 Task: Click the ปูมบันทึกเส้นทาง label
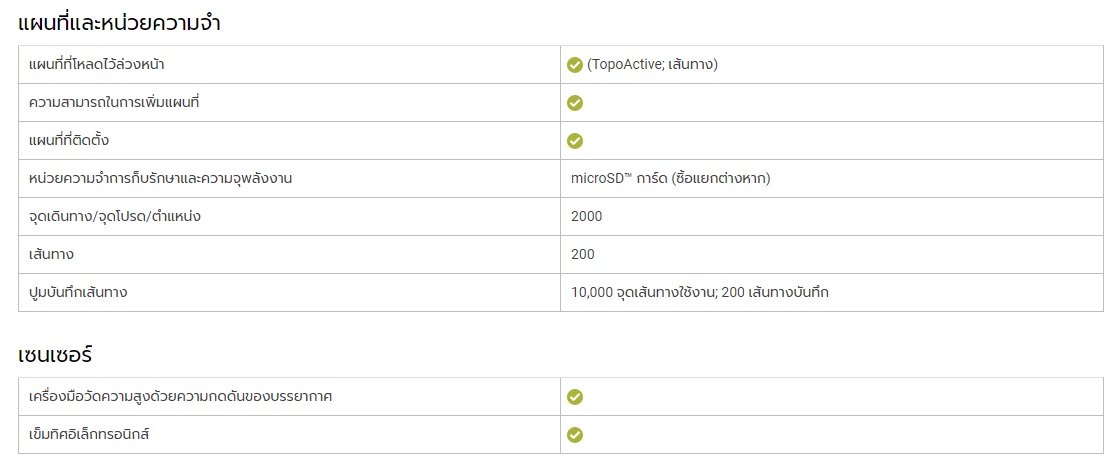[x=78, y=292]
